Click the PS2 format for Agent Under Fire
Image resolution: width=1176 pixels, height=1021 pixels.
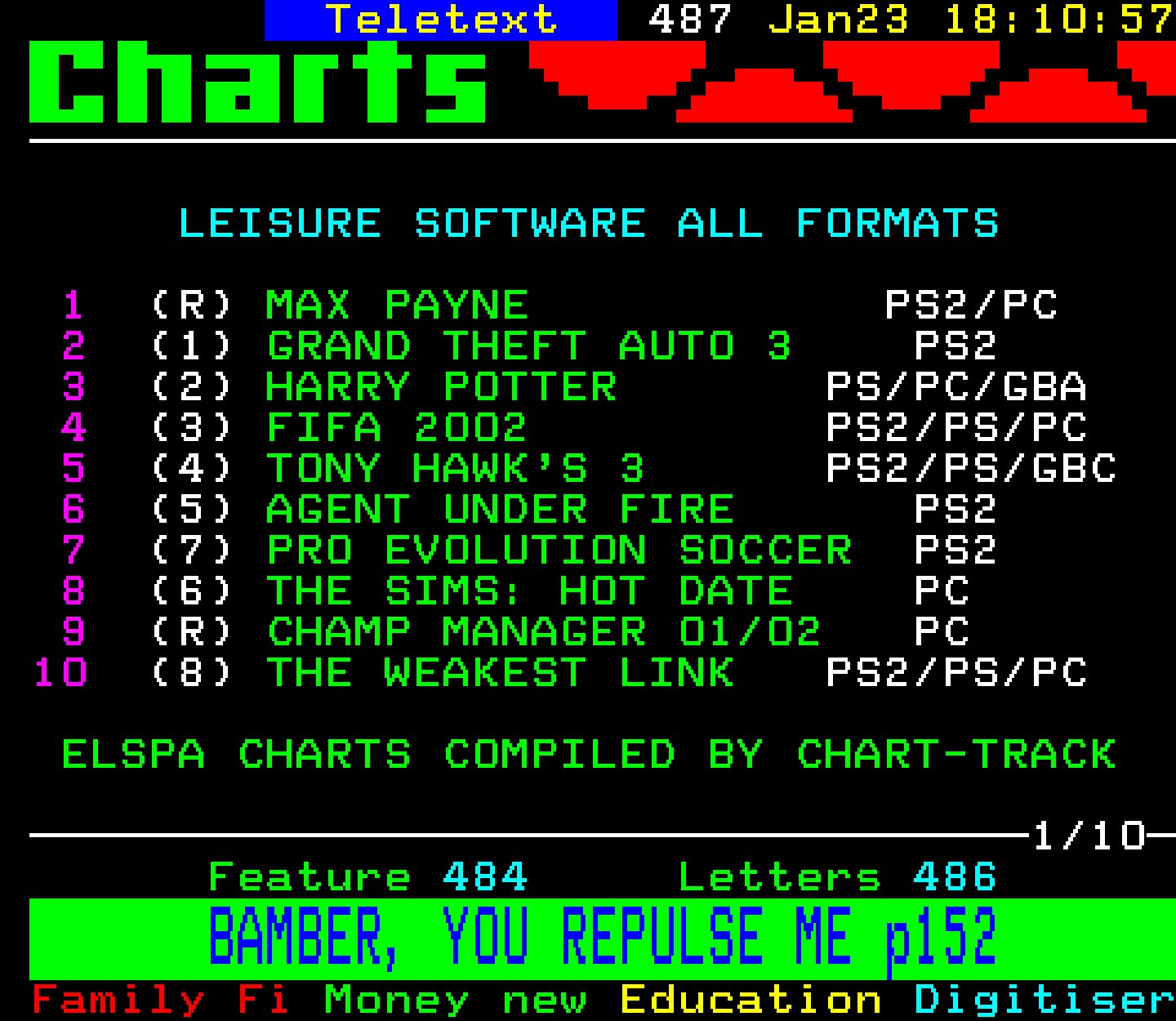(x=955, y=510)
